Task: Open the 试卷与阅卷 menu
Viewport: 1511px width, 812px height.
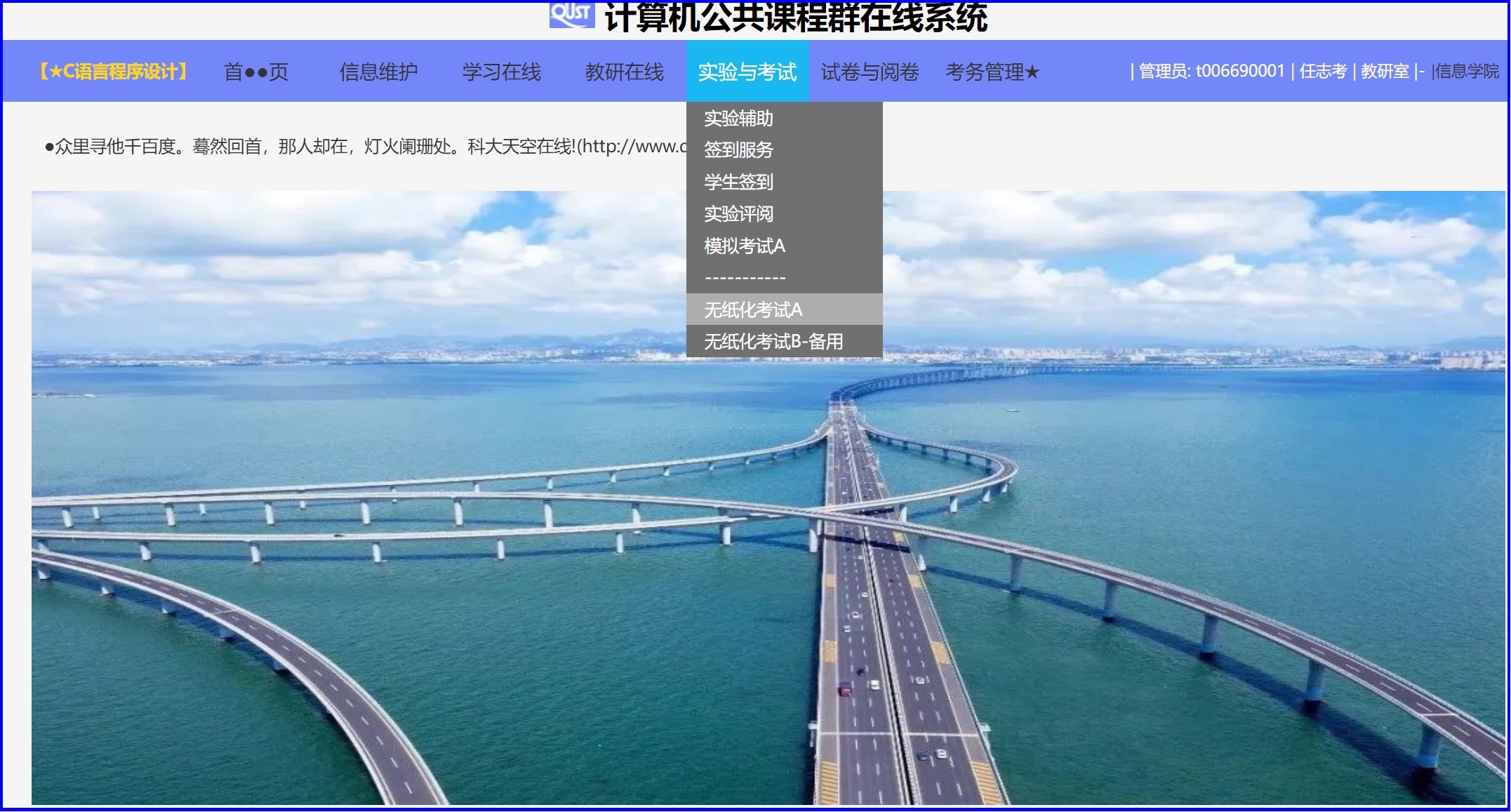Action: point(870,72)
